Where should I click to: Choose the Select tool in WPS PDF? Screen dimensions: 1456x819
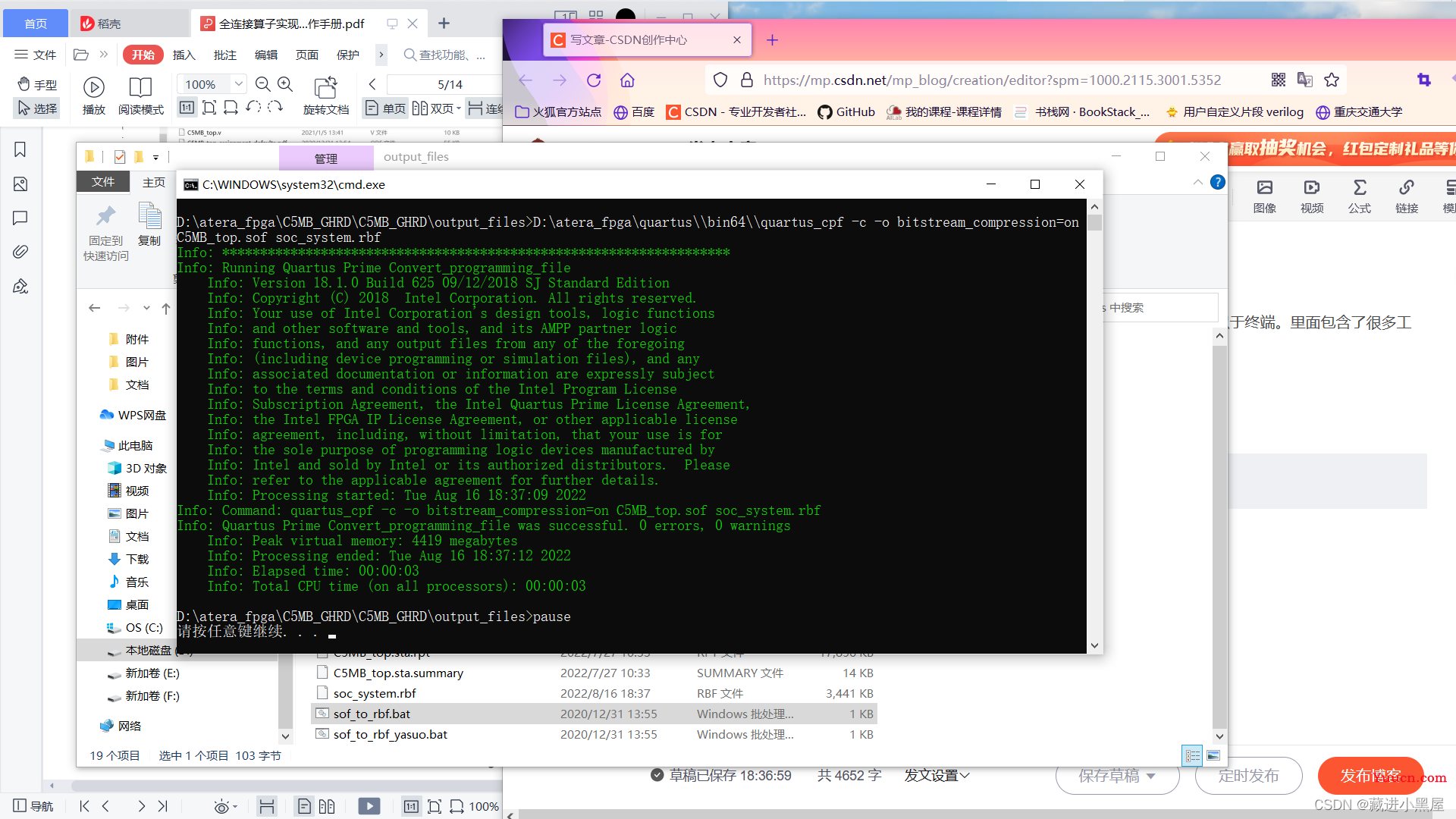[x=37, y=108]
